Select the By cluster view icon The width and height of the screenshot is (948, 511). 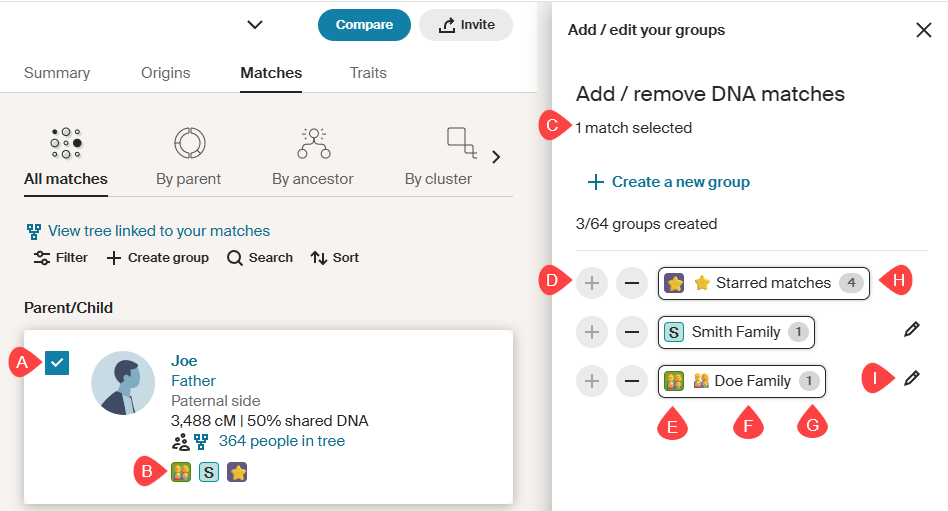tap(461, 144)
